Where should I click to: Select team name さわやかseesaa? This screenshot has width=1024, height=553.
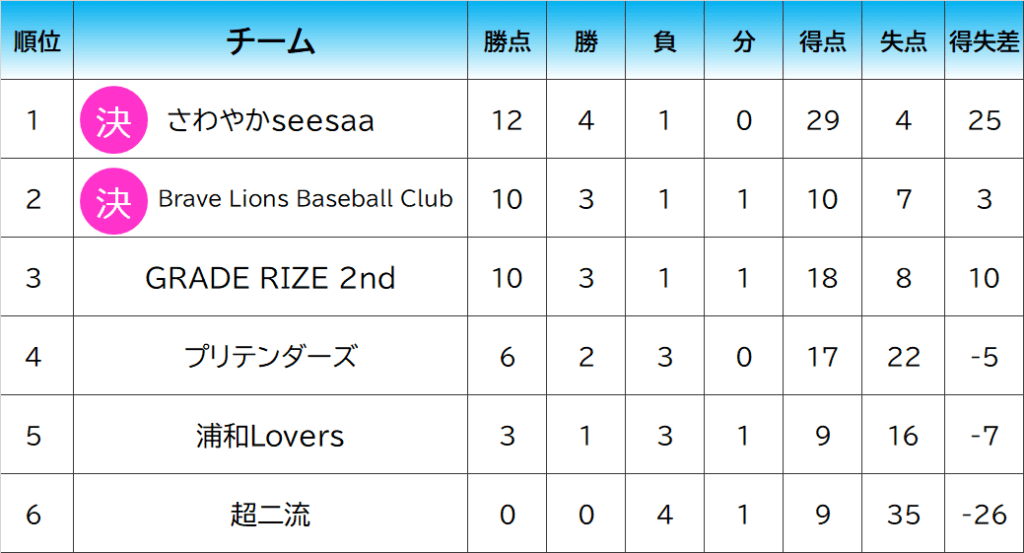point(270,120)
